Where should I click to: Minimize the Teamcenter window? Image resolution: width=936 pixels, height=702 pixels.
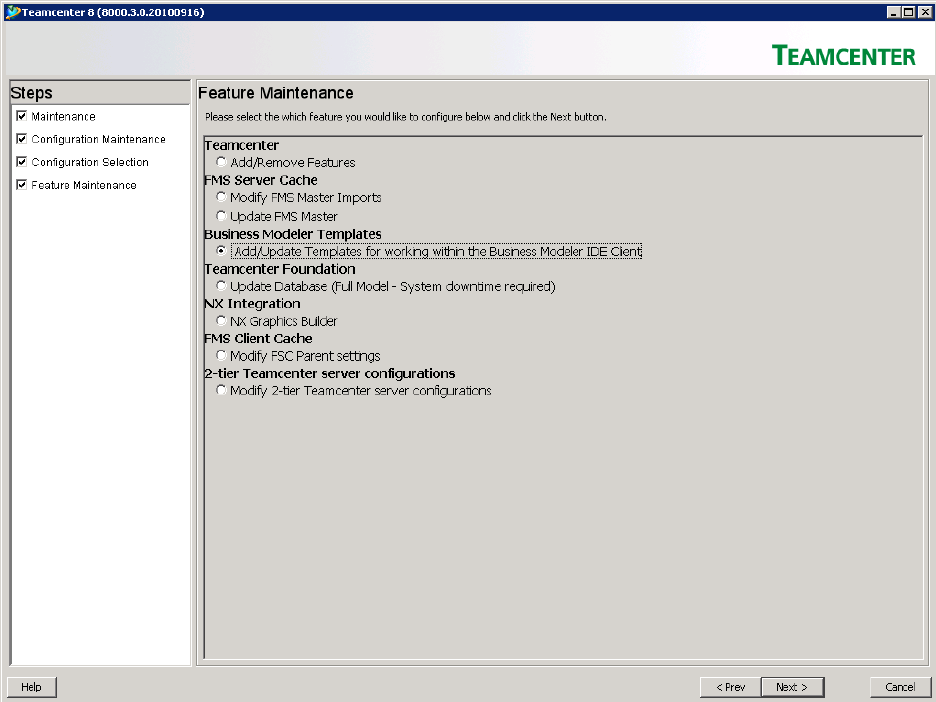(894, 12)
